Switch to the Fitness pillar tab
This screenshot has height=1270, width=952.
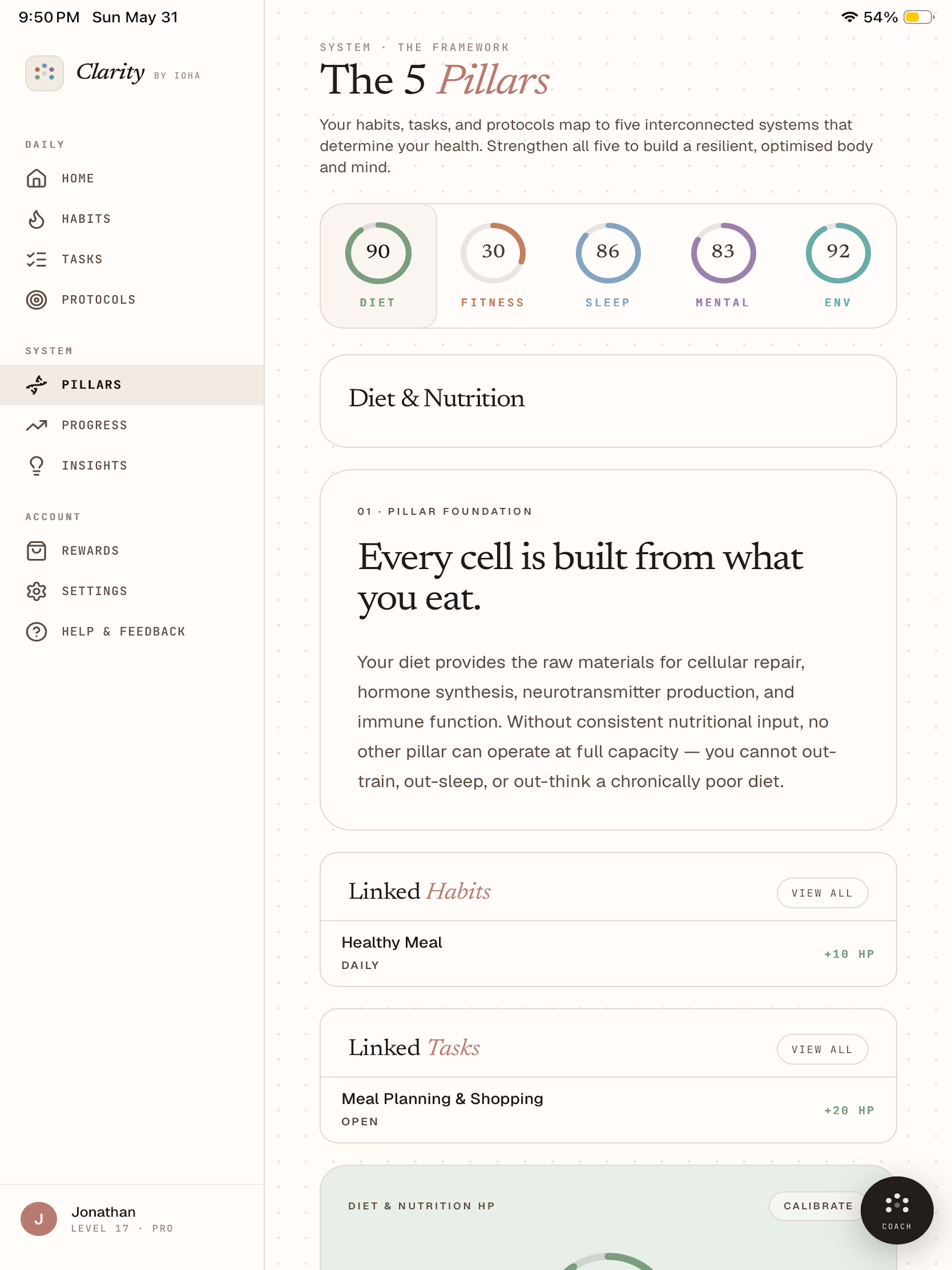[493, 266]
